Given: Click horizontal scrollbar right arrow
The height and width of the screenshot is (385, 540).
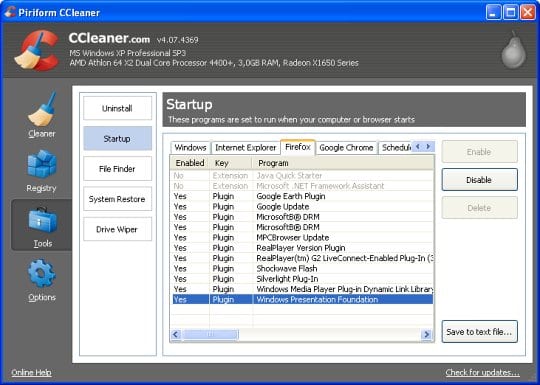Looking at the screenshot, I should click(x=427, y=334).
